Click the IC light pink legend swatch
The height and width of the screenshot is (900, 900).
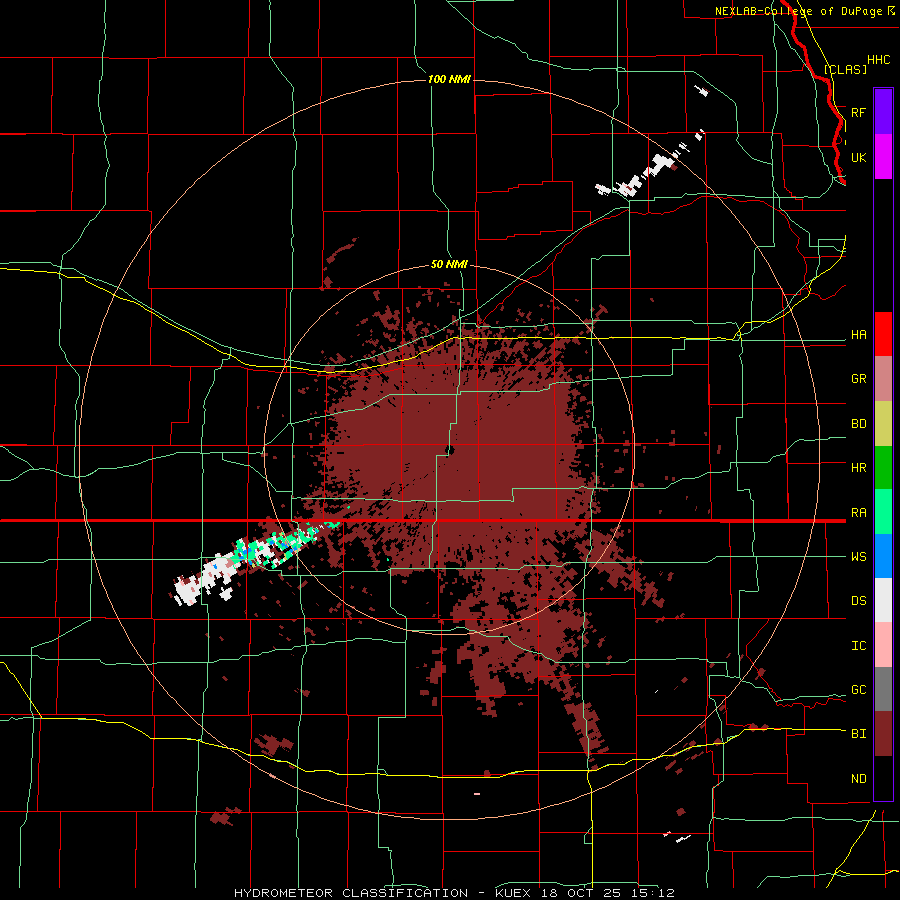[x=883, y=645]
